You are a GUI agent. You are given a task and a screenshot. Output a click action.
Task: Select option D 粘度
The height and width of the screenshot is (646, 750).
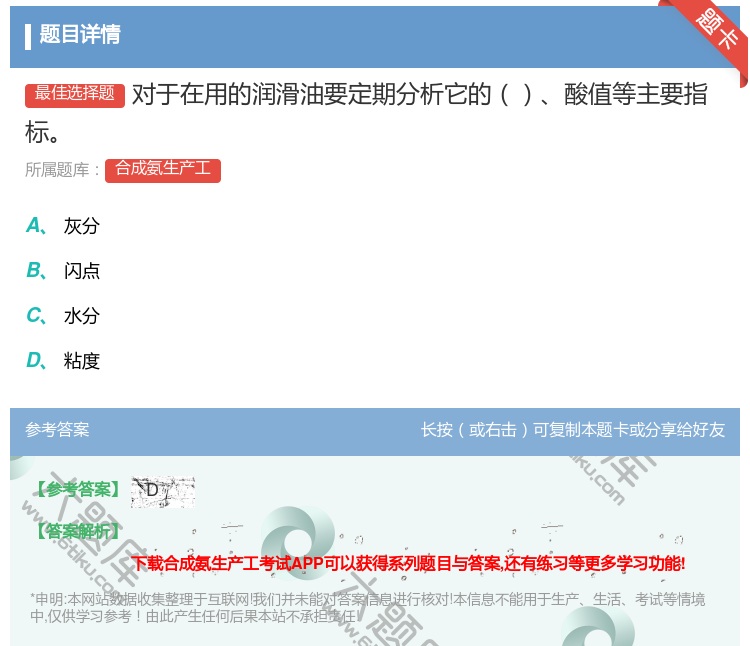tap(63, 361)
